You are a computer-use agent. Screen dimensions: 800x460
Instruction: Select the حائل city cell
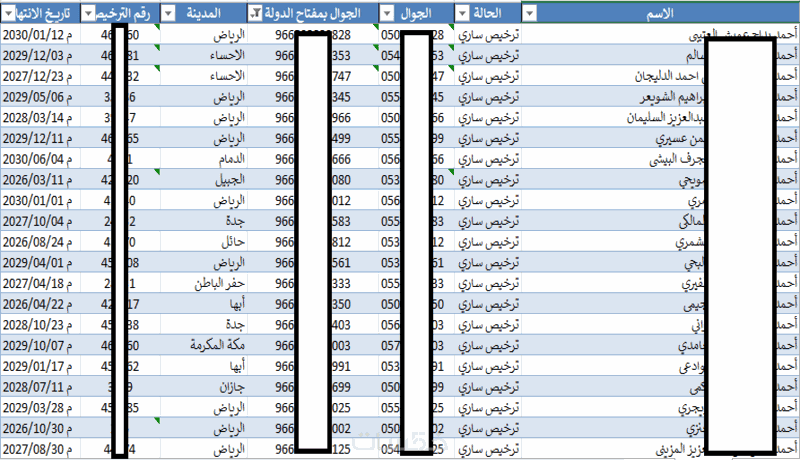204,242
